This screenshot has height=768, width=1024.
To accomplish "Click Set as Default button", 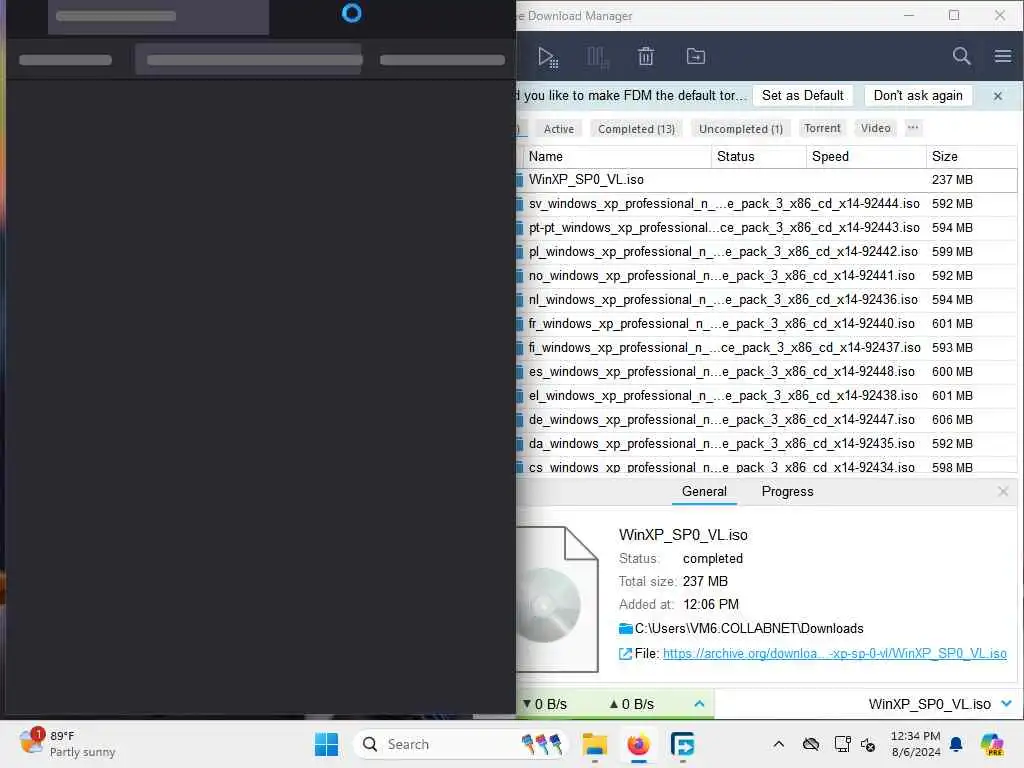I will click(803, 95).
